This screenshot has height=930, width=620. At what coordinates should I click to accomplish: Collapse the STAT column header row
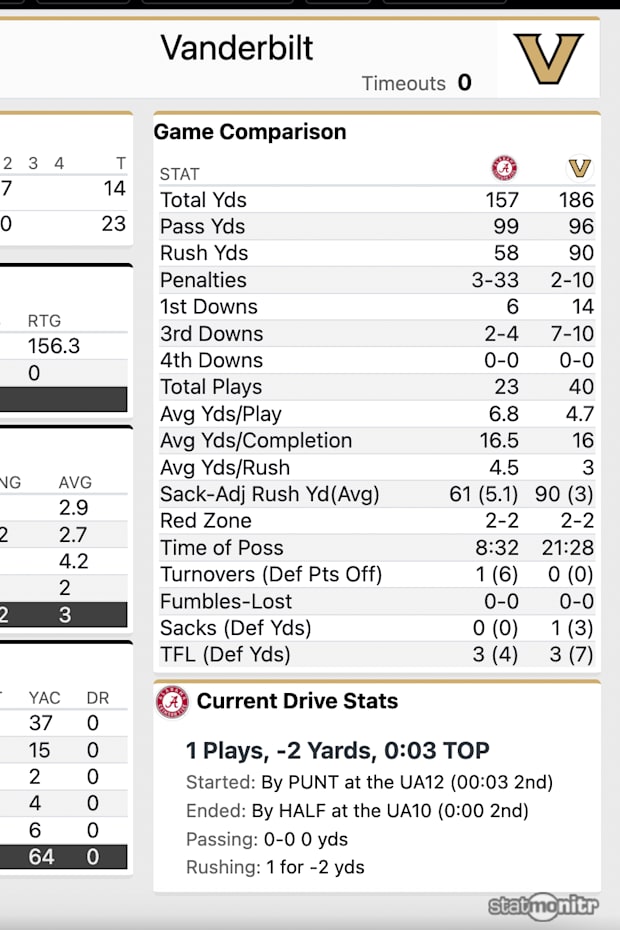click(x=176, y=173)
